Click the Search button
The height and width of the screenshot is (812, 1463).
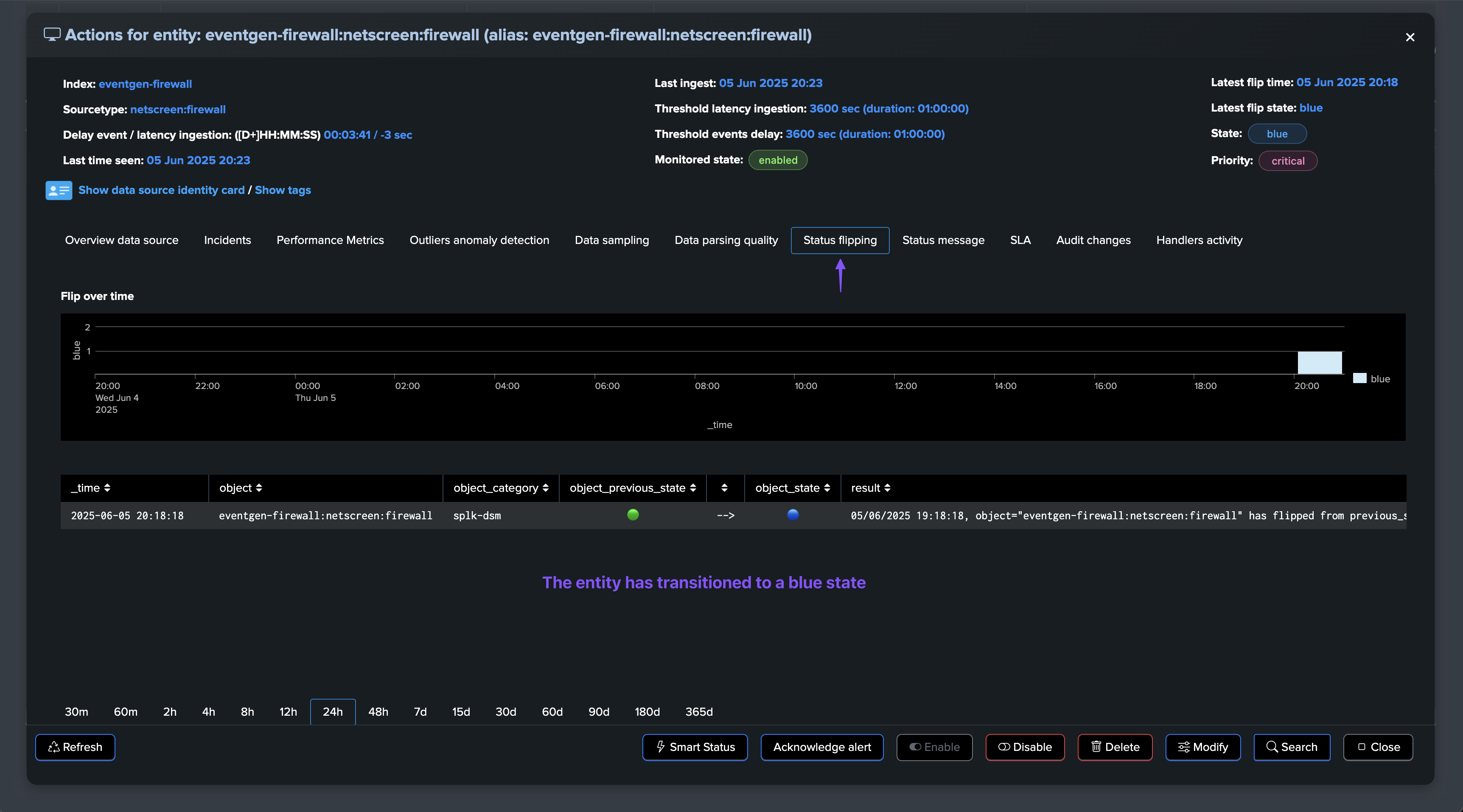pos(1292,747)
